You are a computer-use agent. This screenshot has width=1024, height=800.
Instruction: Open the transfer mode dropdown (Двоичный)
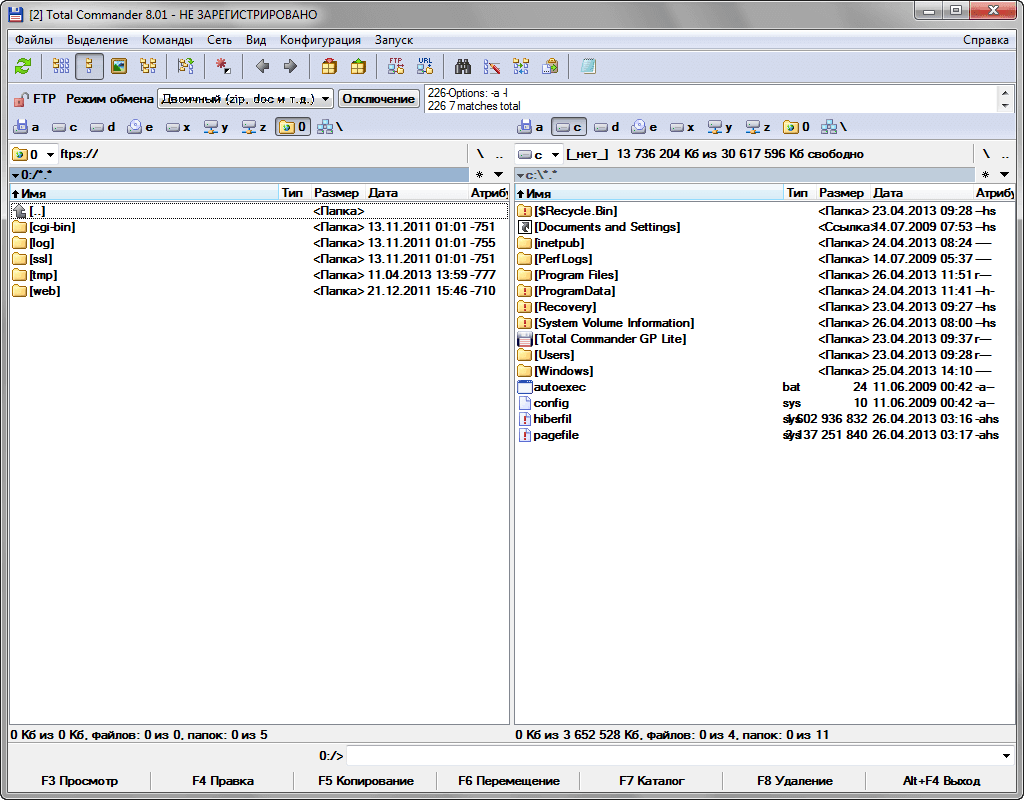(246, 99)
